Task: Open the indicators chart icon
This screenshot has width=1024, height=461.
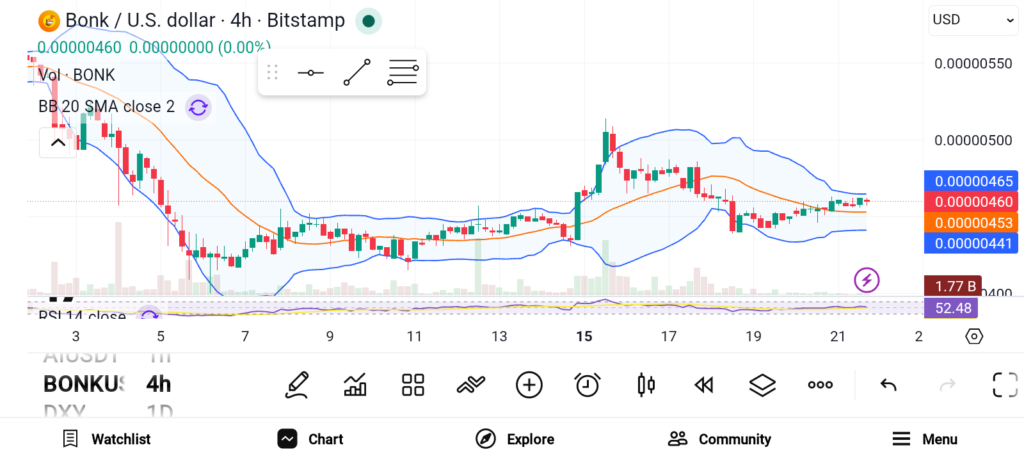Action: 355,385
